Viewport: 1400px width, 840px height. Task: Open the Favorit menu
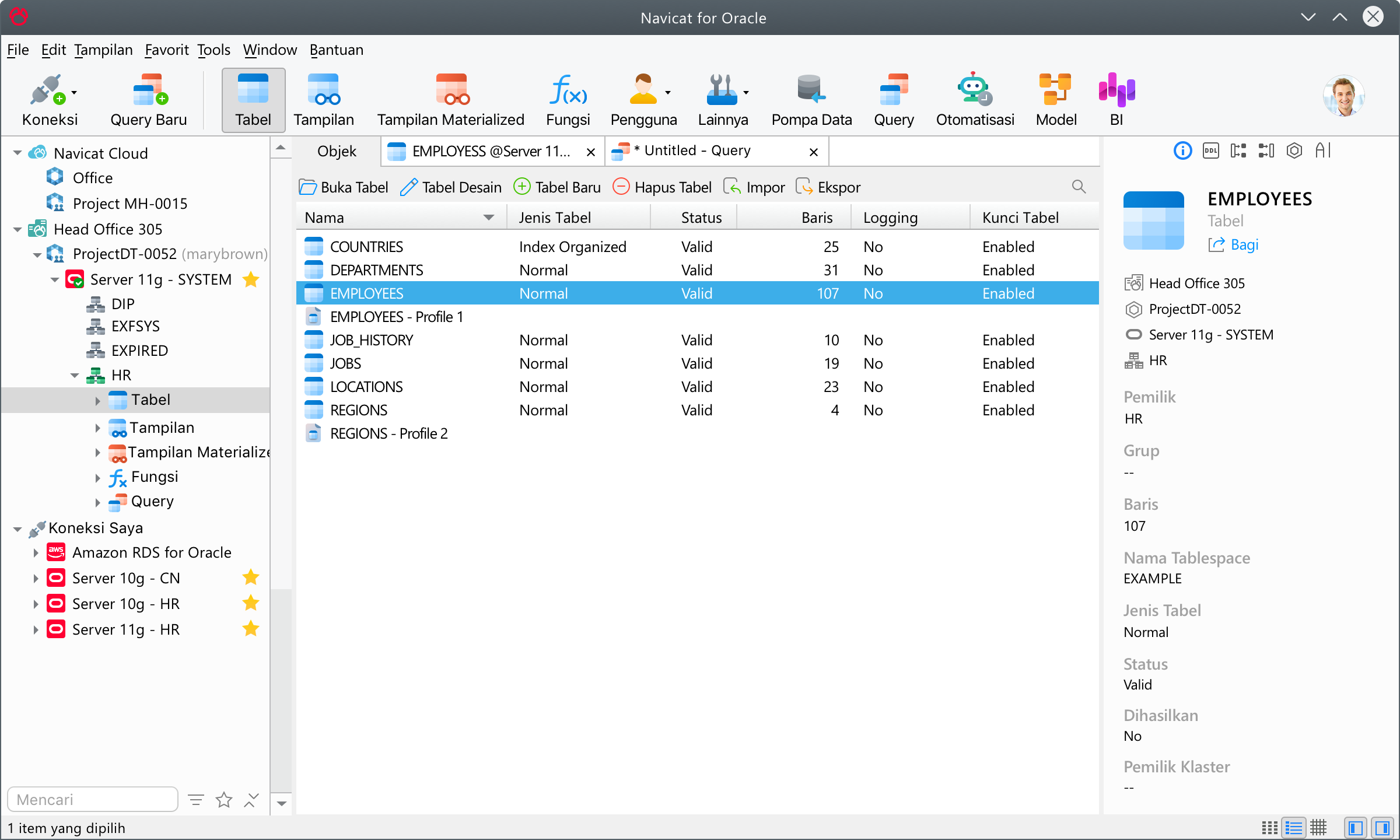[x=167, y=50]
